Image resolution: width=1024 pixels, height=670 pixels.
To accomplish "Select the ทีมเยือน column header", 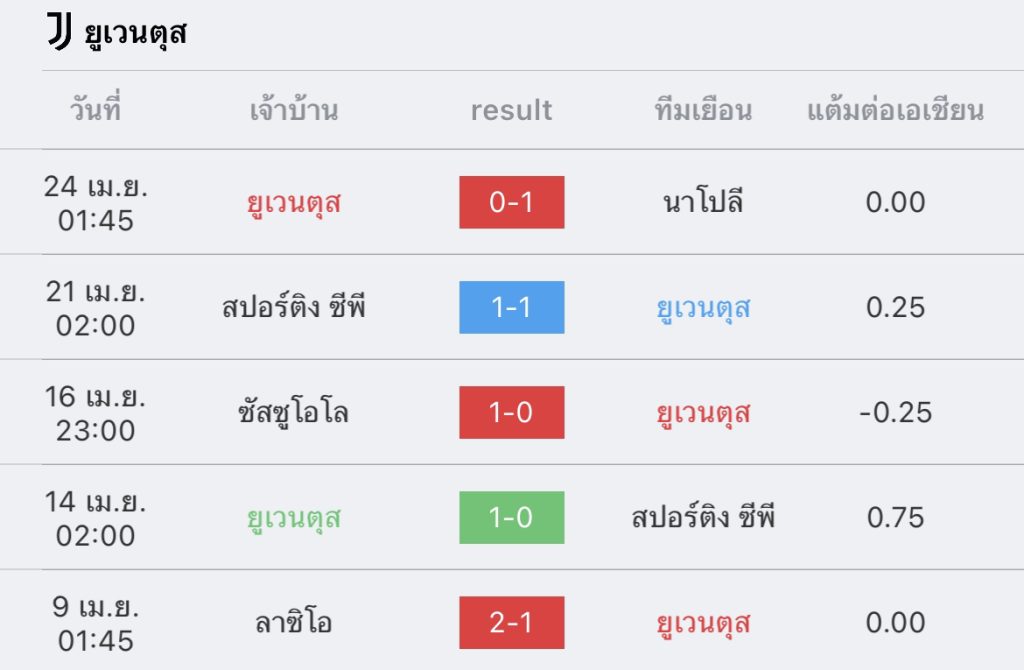I will click(703, 109).
